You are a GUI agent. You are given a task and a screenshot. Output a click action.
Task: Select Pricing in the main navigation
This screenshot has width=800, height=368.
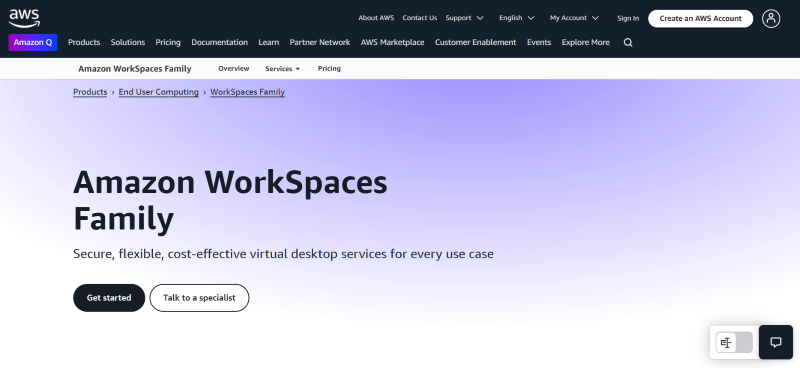tap(168, 42)
